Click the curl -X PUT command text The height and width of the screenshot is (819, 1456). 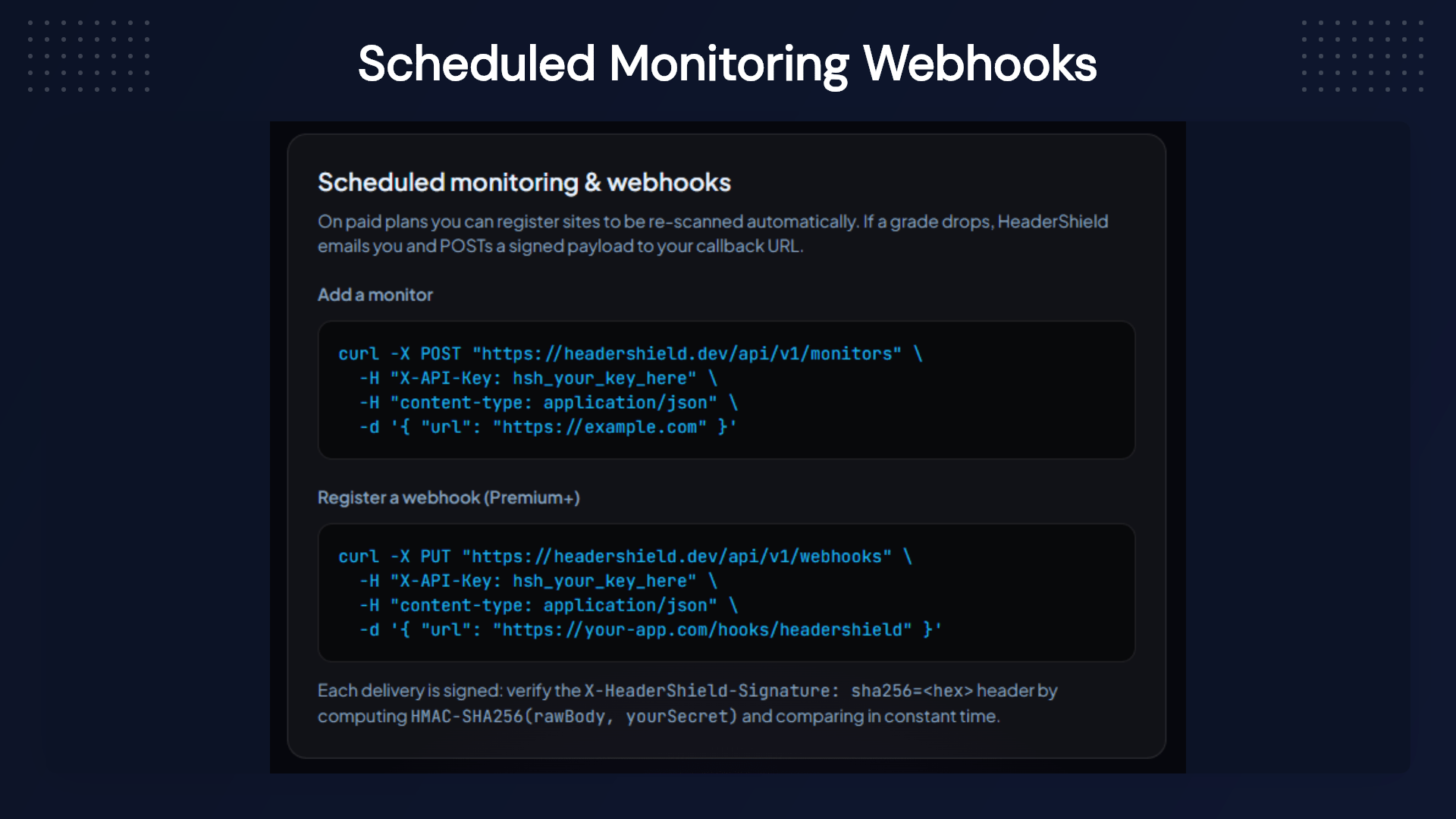(x=394, y=557)
